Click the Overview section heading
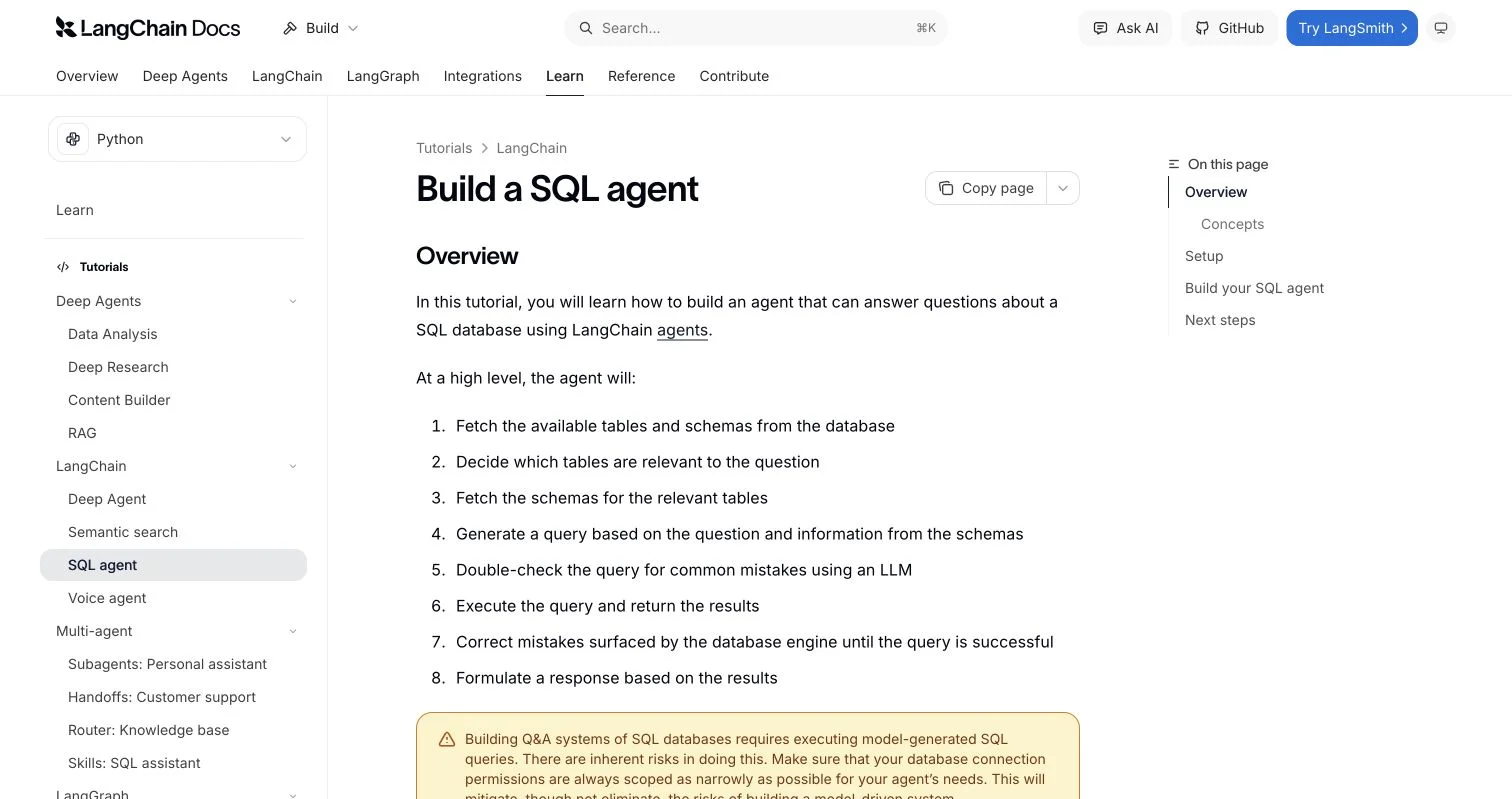 [467, 256]
